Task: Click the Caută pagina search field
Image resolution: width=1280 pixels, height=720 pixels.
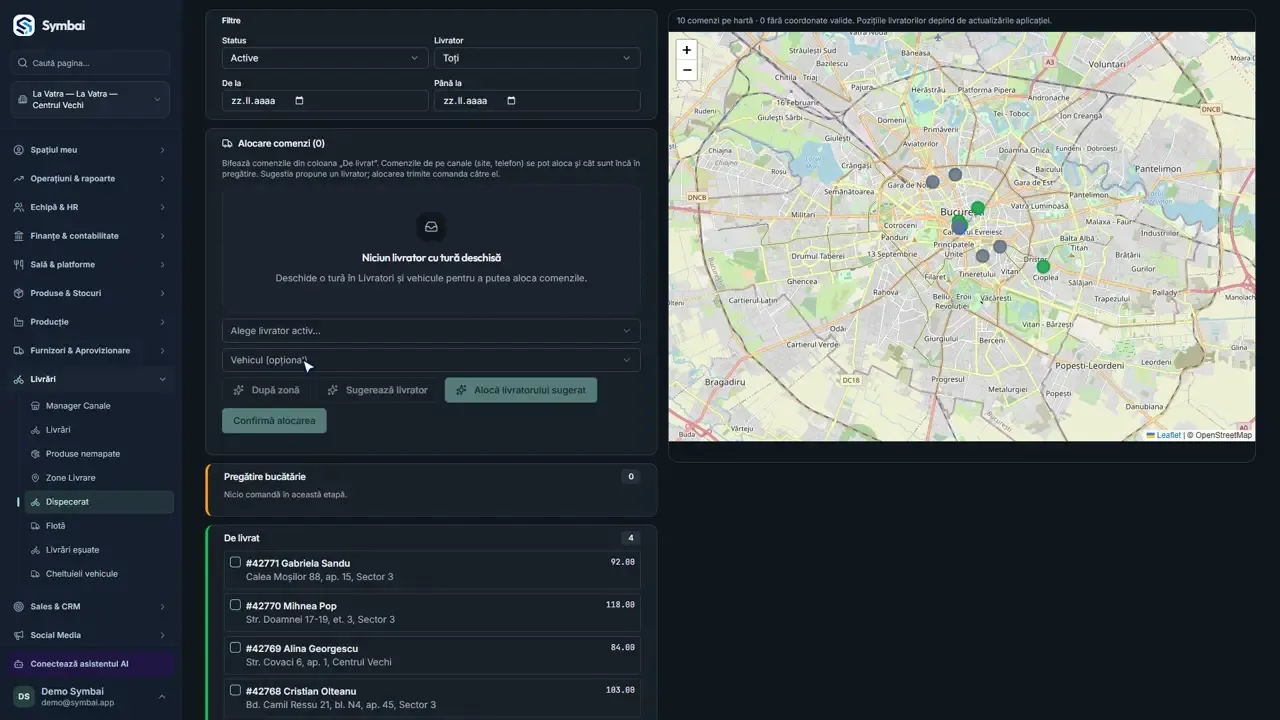Action: click(x=91, y=63)
